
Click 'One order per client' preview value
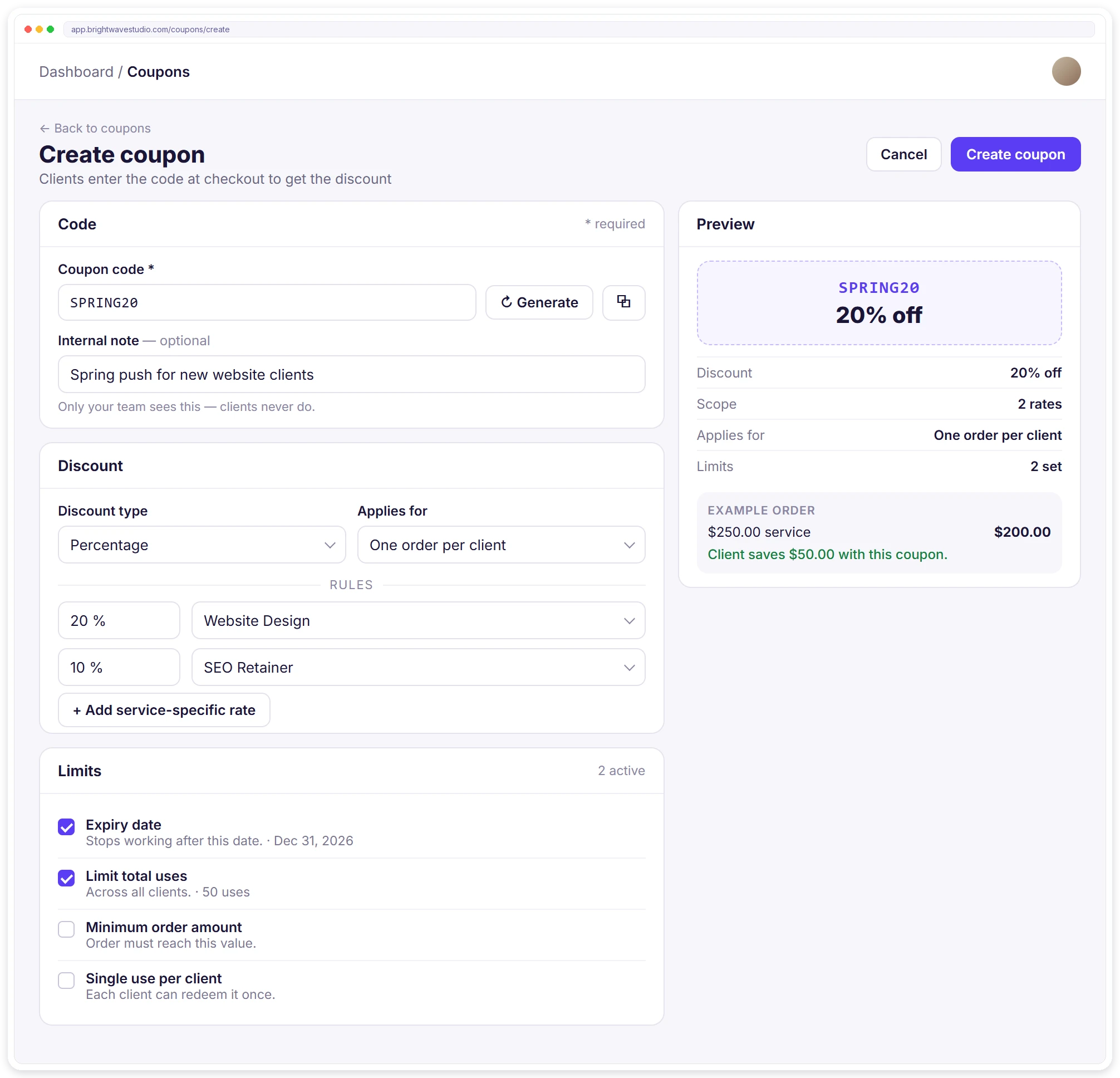pyautogui.click(x=997, y=435)
